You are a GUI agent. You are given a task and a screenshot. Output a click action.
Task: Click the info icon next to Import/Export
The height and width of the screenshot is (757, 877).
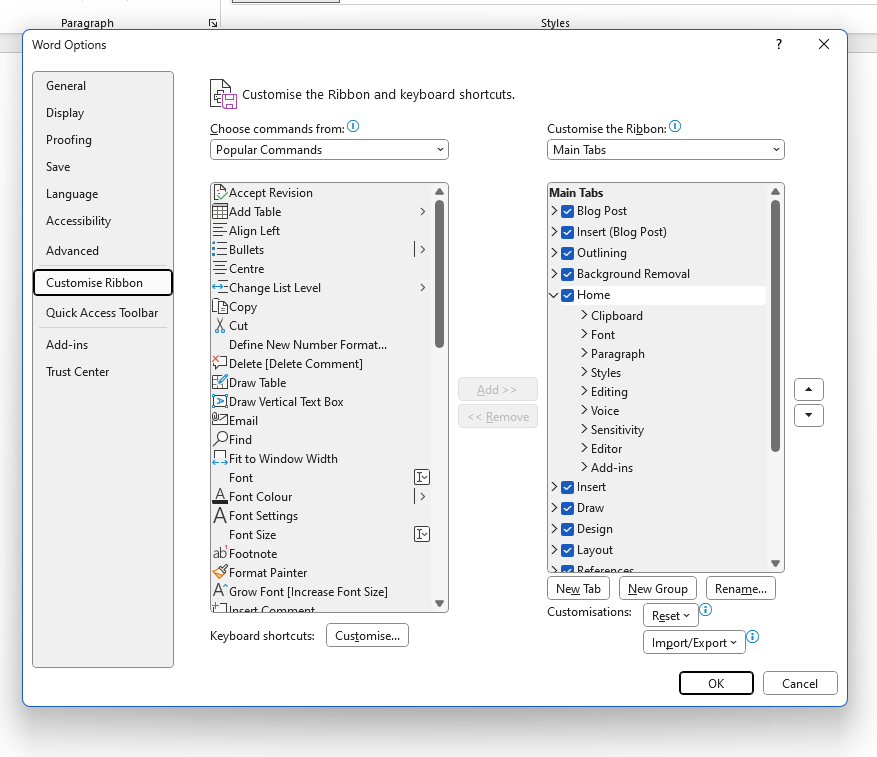(x=753, y=637)
